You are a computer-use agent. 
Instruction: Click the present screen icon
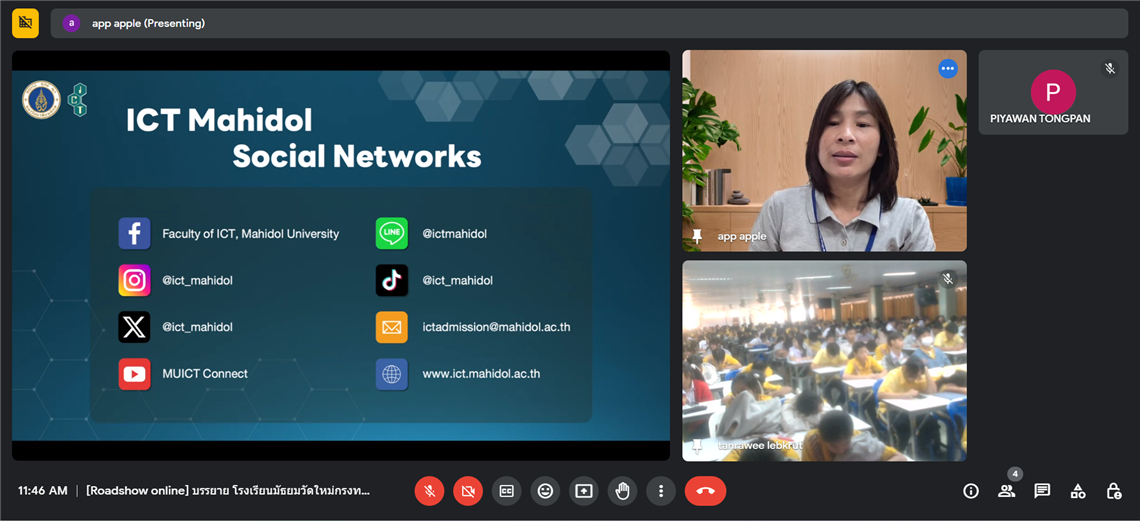584,491
